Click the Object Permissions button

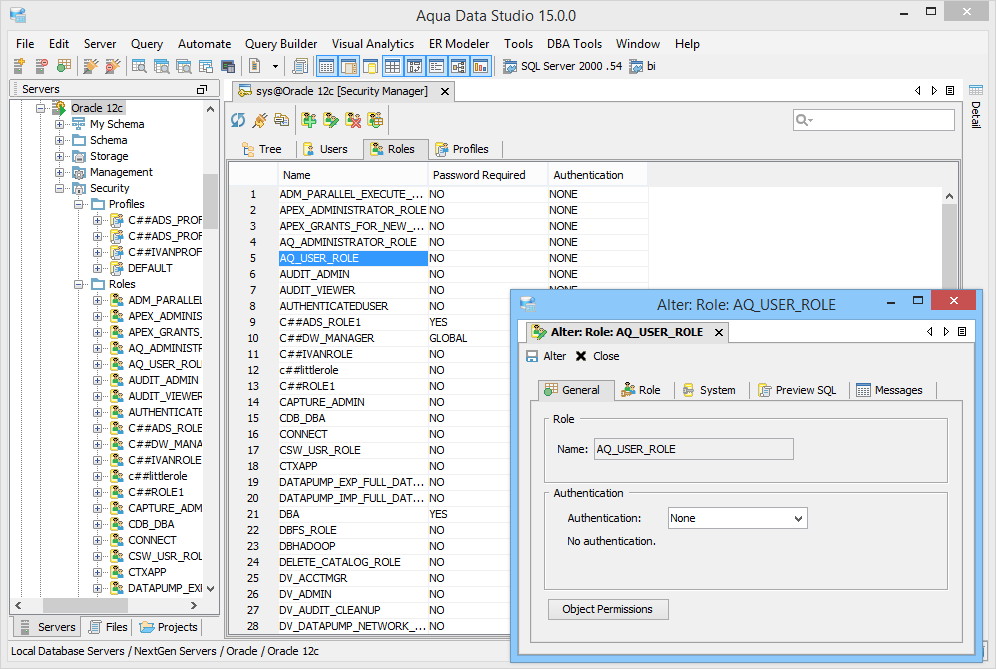pyautogui.click(x=608, y=609)
